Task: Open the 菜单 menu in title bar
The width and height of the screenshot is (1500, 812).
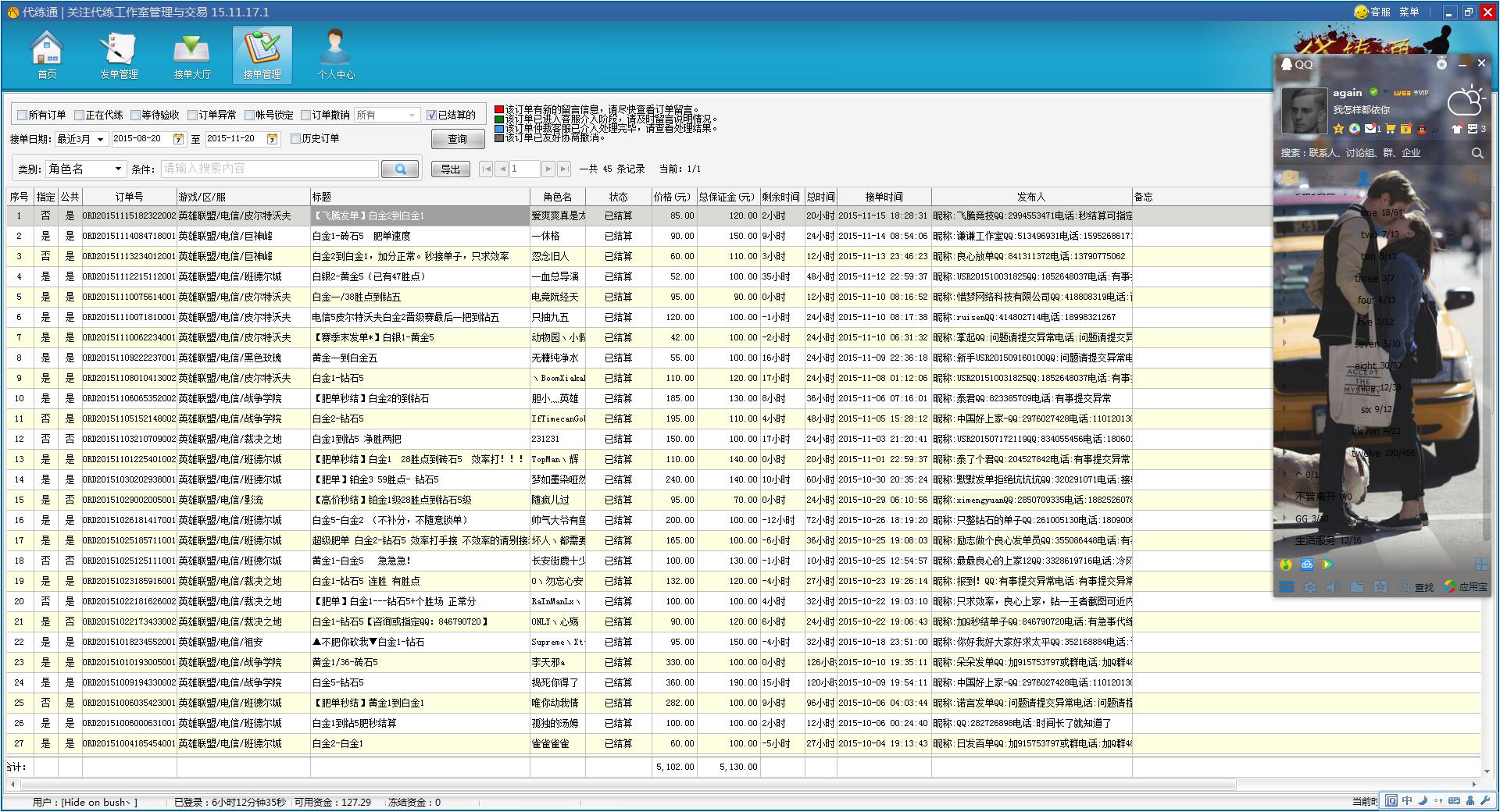Action: [1409, 12]
